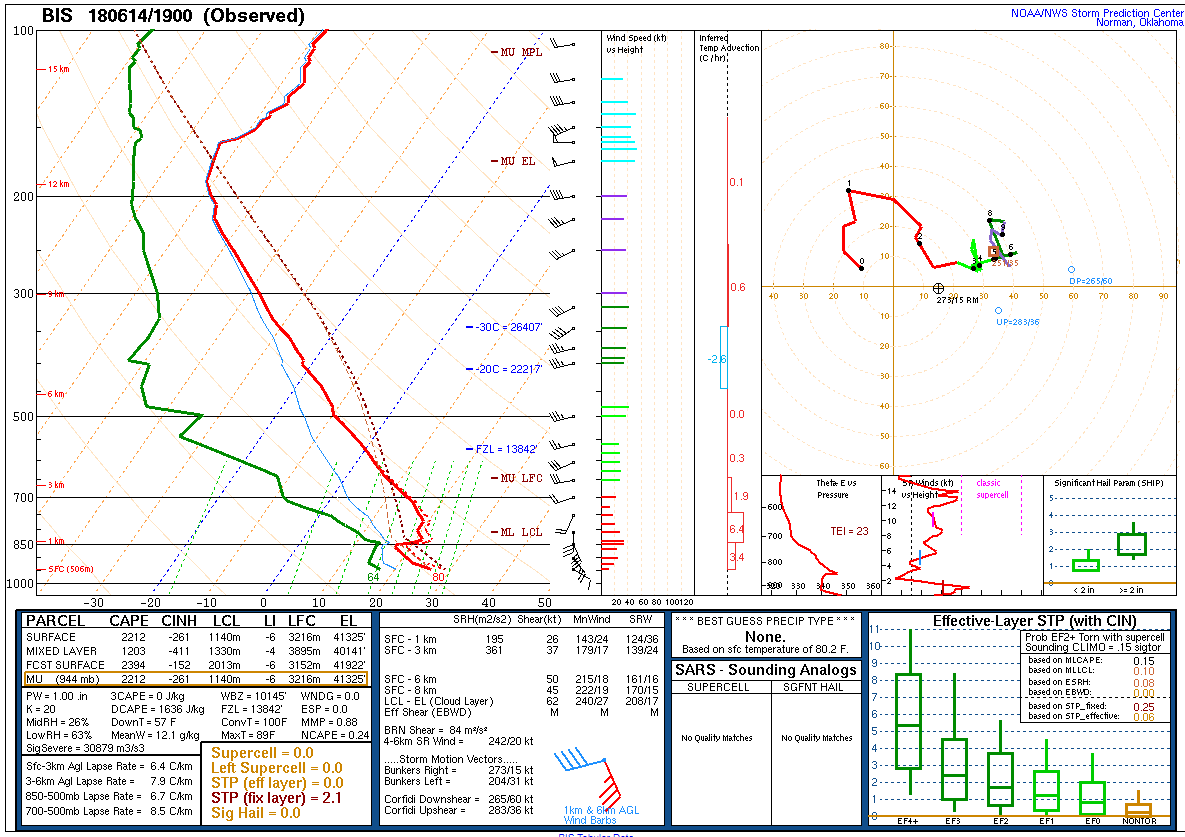Click the 6.4 temperature advection box

[x=736, y=529]
